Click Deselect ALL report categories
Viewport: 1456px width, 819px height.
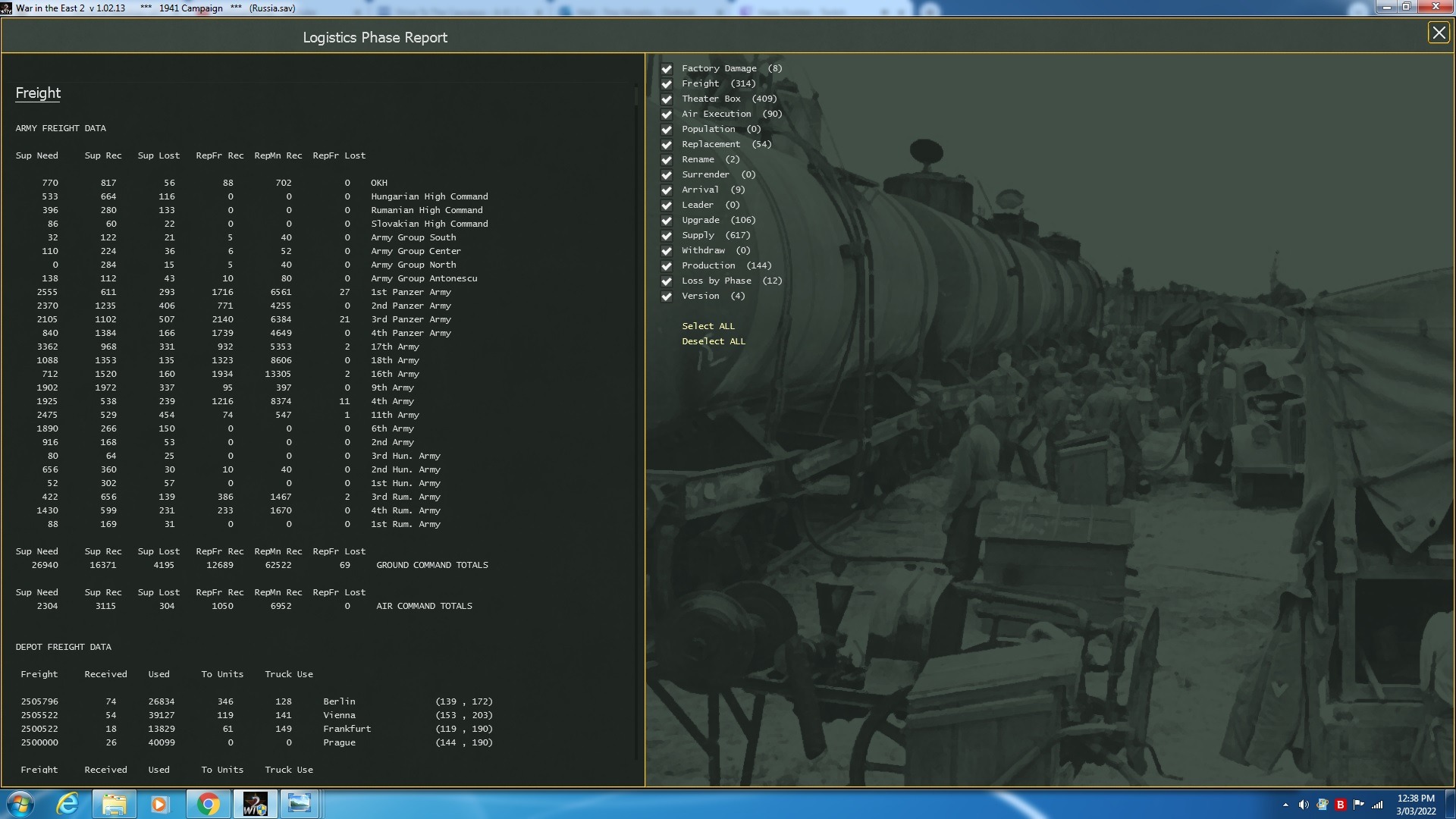click(x=714, y=341)
